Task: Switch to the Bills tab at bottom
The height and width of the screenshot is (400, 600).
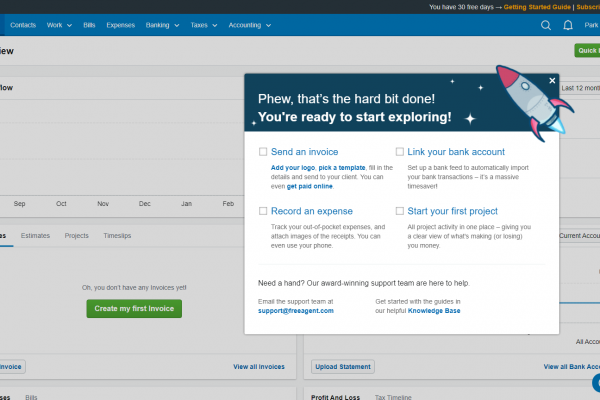Action: pos(31,397)
